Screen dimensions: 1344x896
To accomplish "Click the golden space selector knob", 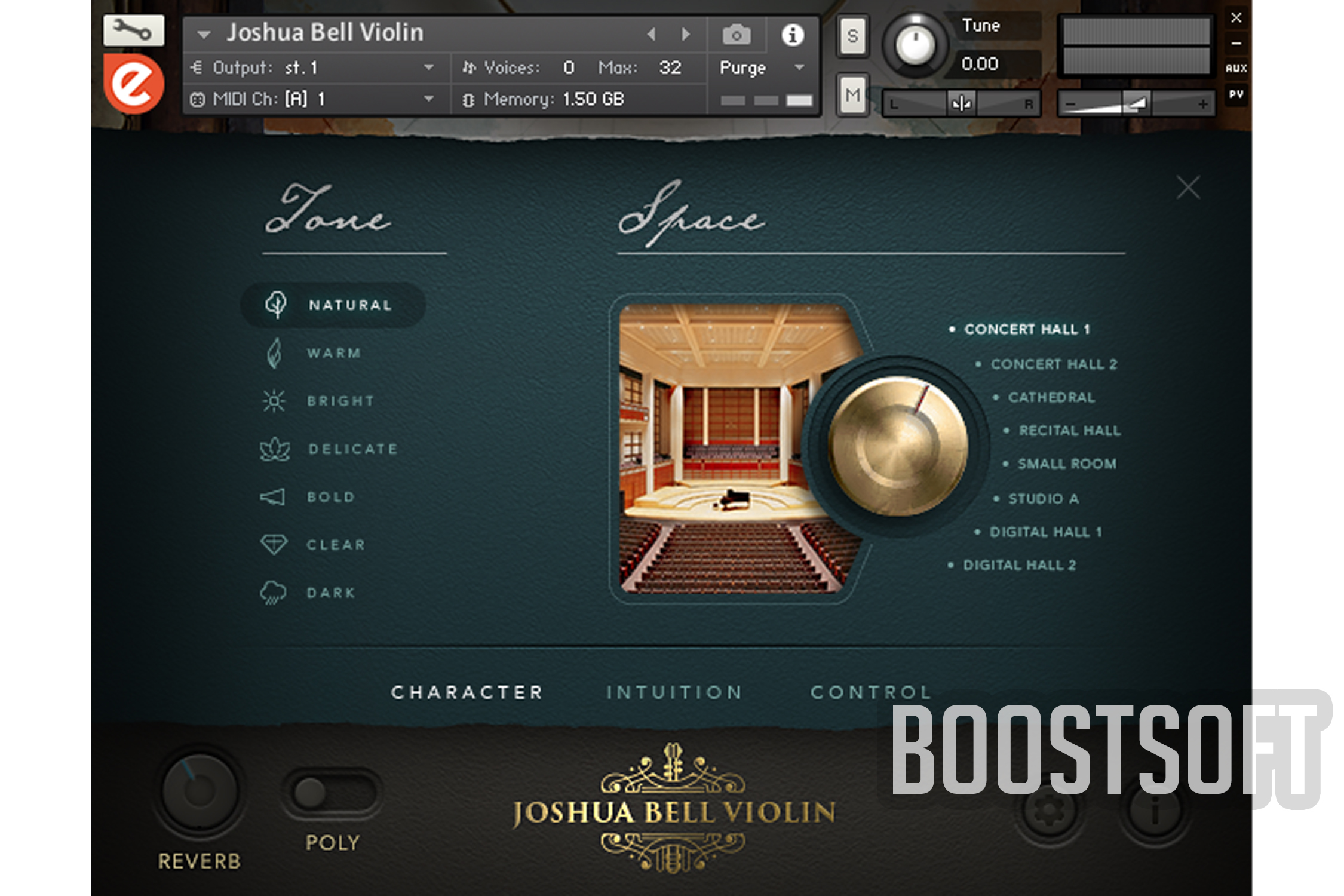I will click(x=897, y=446).
